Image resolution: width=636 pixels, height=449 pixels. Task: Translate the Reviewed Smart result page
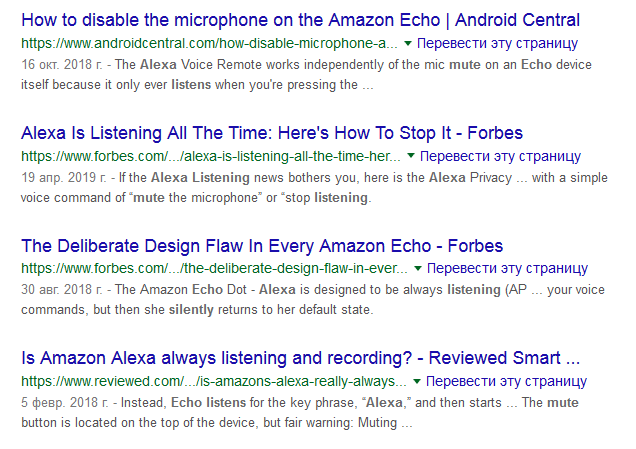coord(507,382)
